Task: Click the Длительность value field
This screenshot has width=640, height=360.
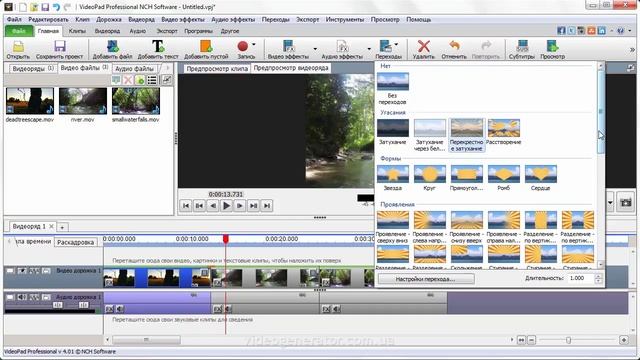Action: point(581,278)
